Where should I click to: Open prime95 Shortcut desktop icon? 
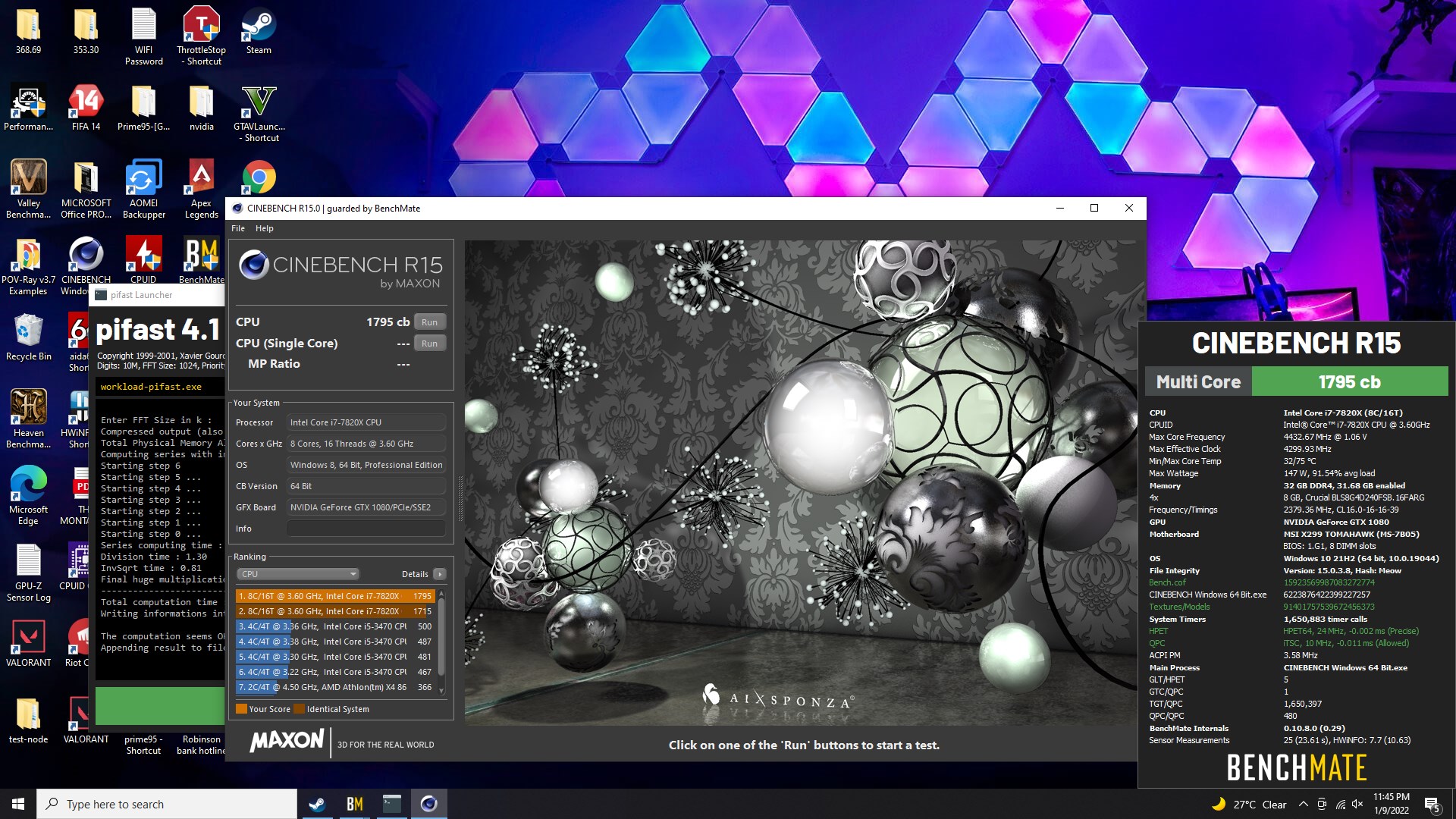point(143,745)
